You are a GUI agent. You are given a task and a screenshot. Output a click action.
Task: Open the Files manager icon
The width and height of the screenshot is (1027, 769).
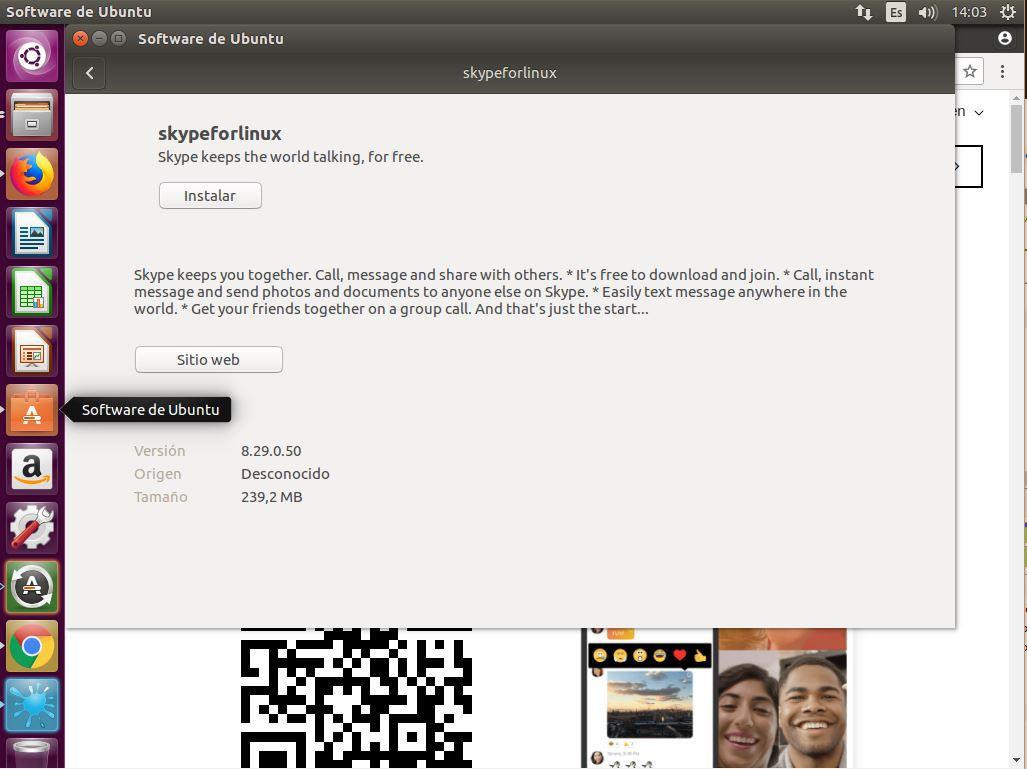(32, 115)
